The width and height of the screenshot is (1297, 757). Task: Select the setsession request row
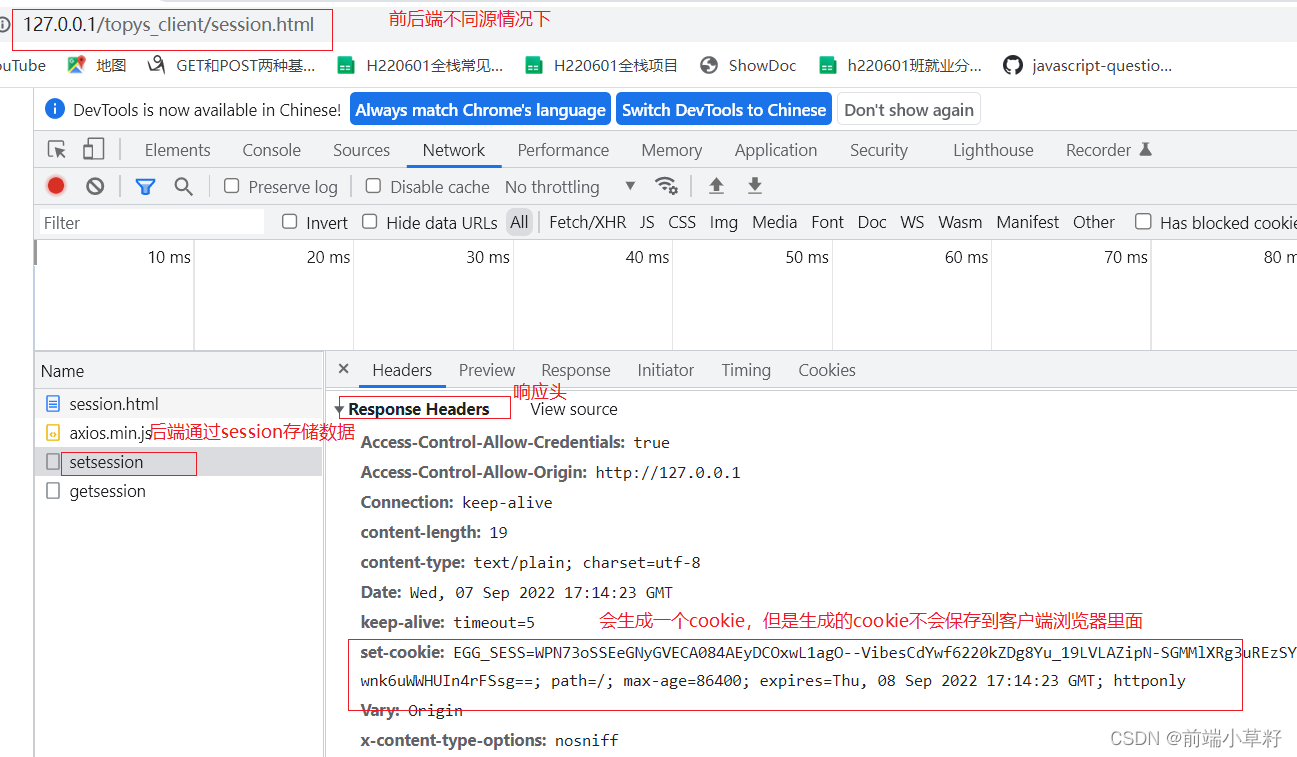179,462
